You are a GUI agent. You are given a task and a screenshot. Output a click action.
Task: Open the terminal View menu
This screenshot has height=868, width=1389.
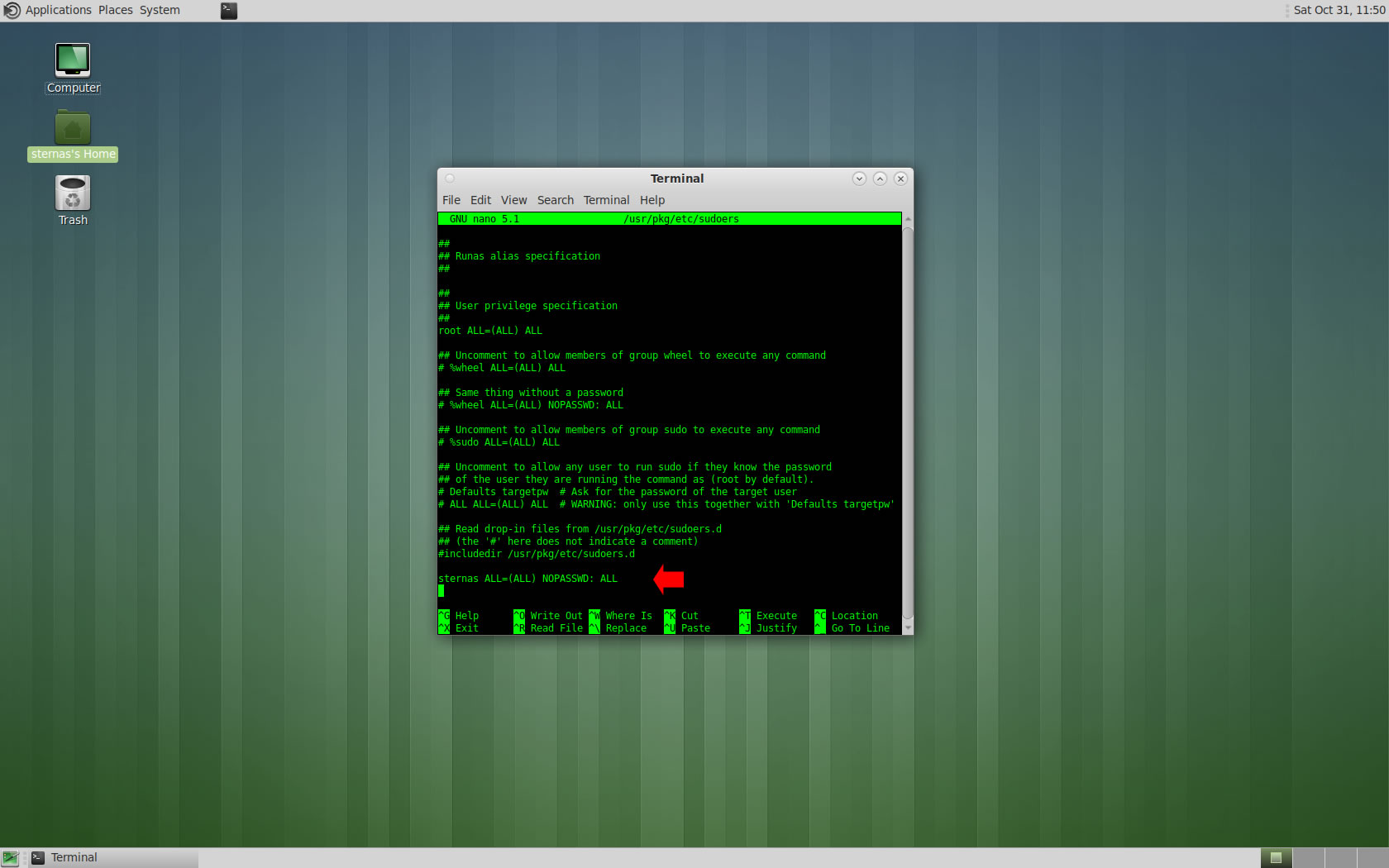click(x=513, y=200)
